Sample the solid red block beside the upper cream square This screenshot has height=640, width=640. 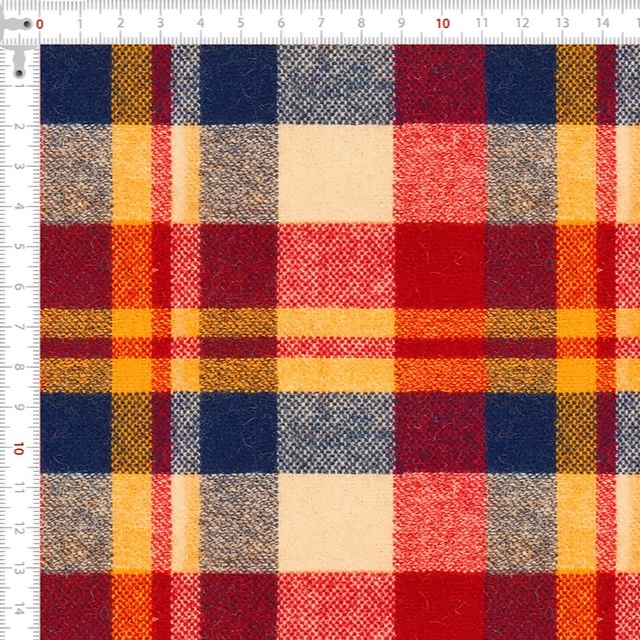pyautogui.click(x=440, y=172)
